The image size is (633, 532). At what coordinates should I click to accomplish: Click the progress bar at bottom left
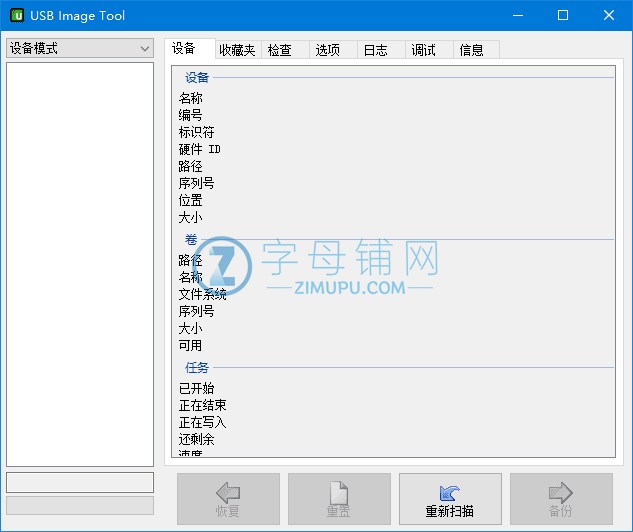(x=80, y=505)
